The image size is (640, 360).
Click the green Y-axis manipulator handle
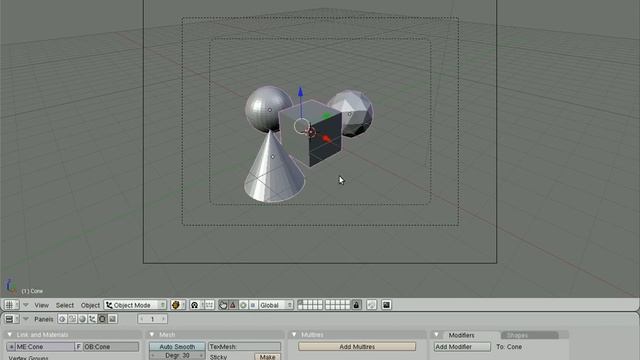pyautogui.click(x=327, y=117)
